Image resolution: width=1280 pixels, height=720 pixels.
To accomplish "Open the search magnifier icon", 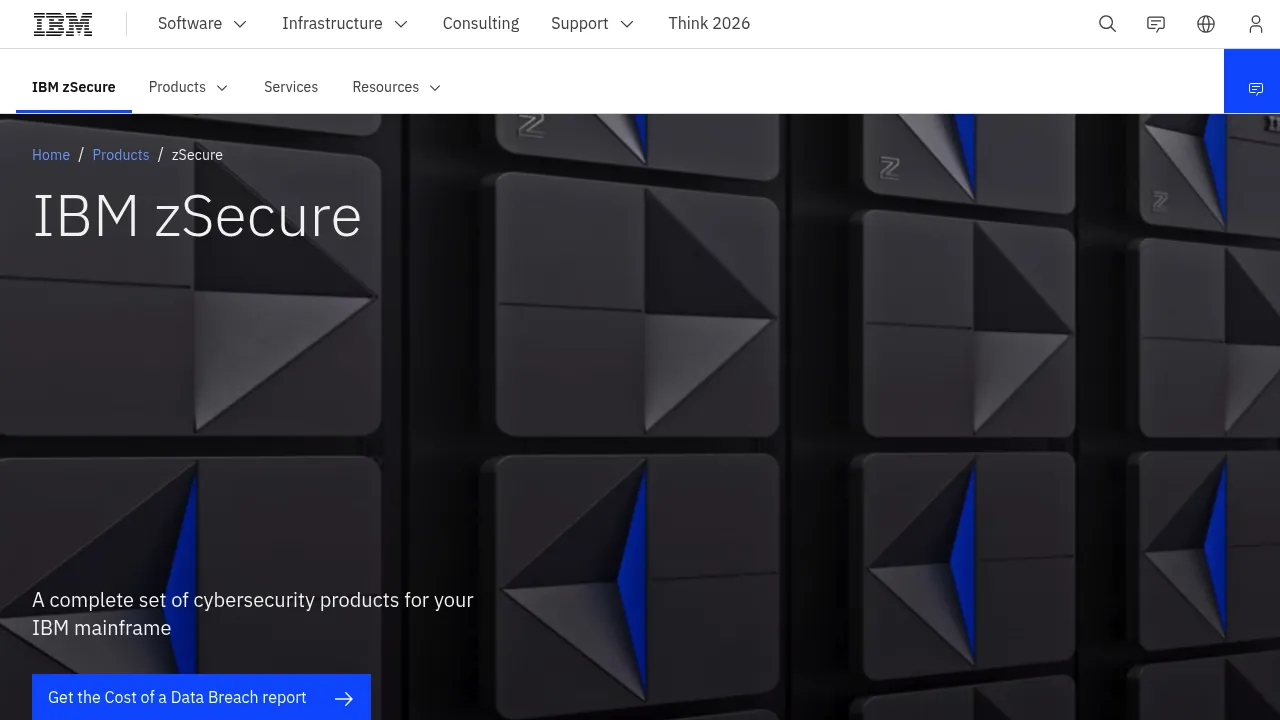I will 1107,24.
